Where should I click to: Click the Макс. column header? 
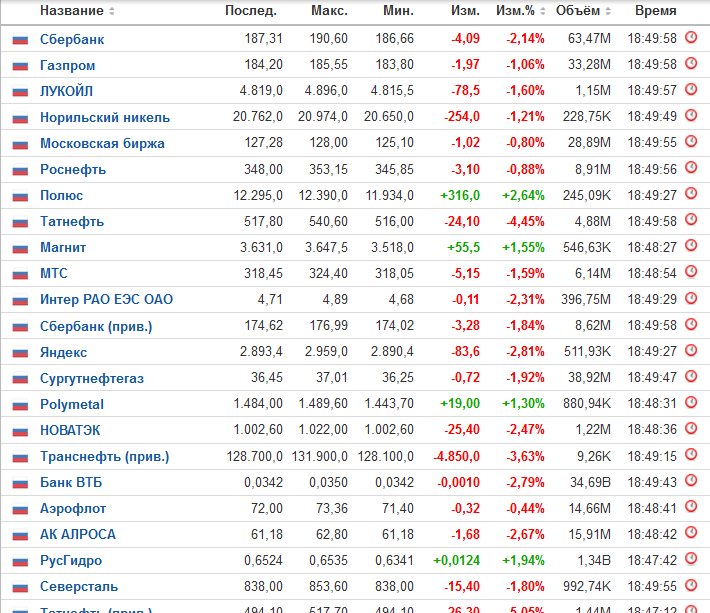point(329,10)
